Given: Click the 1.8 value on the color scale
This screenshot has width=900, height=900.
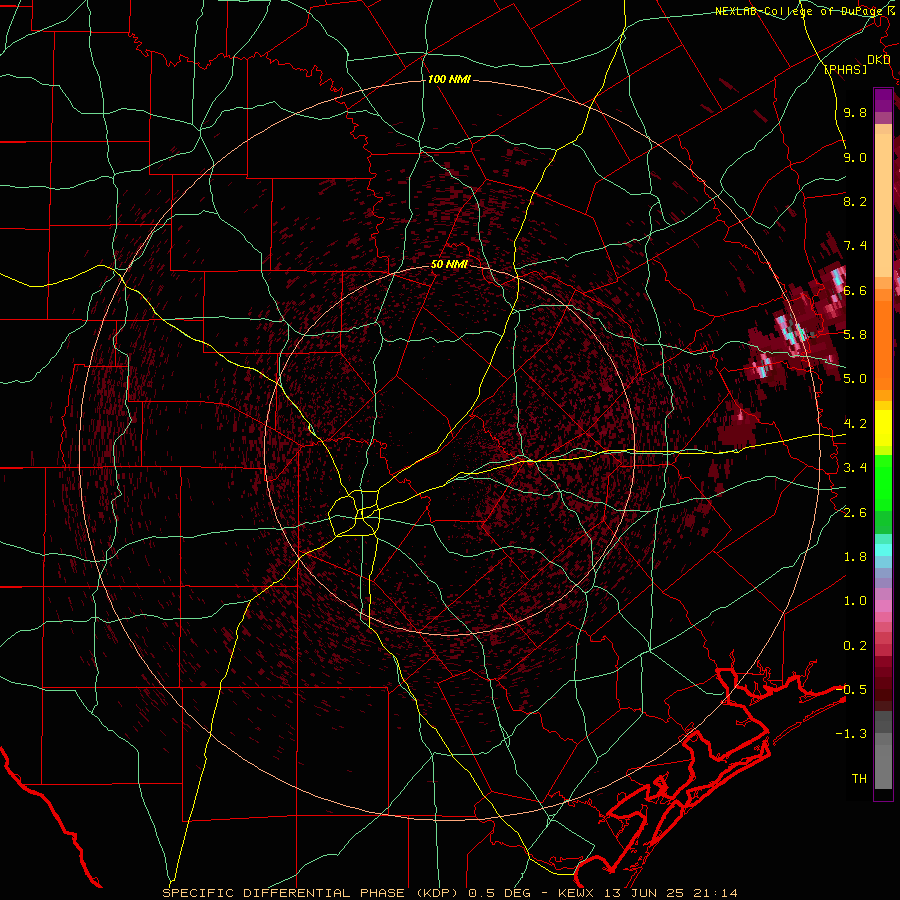Looking at the screenshot, I should tap(855, 556).
